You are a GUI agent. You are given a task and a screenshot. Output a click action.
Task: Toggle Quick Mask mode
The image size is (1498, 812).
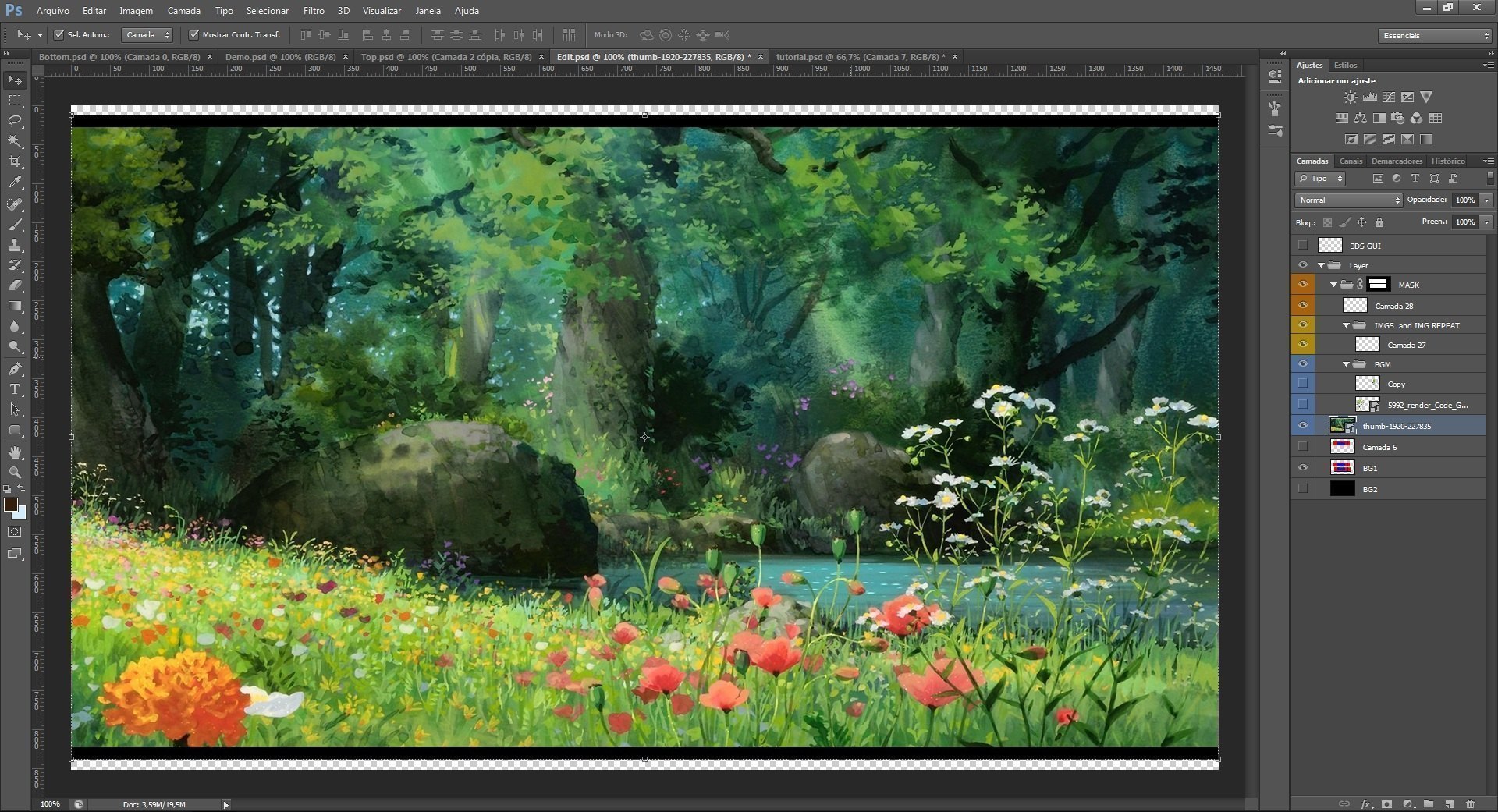tap(15, 532)
